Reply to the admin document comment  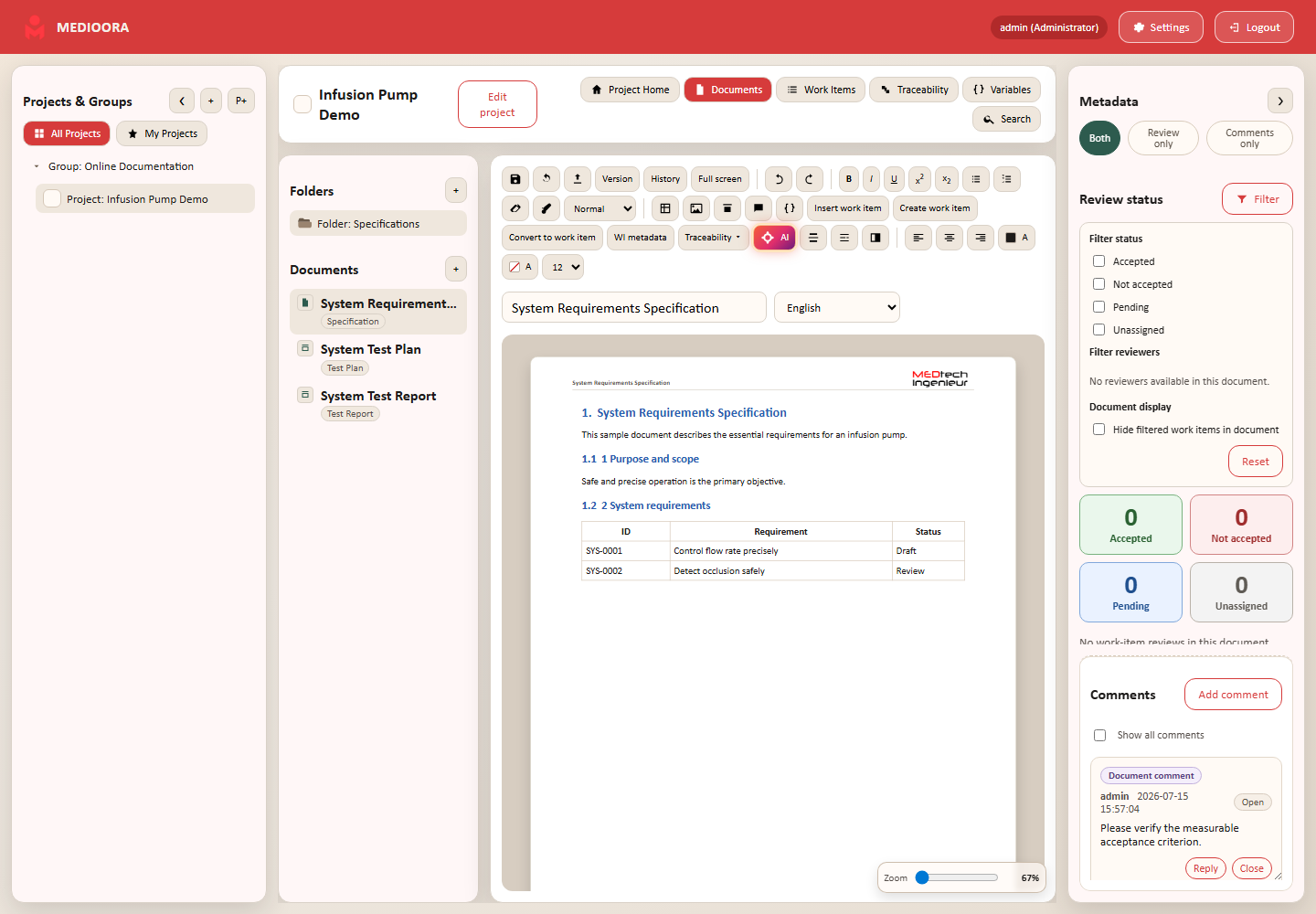[1205, 868]
